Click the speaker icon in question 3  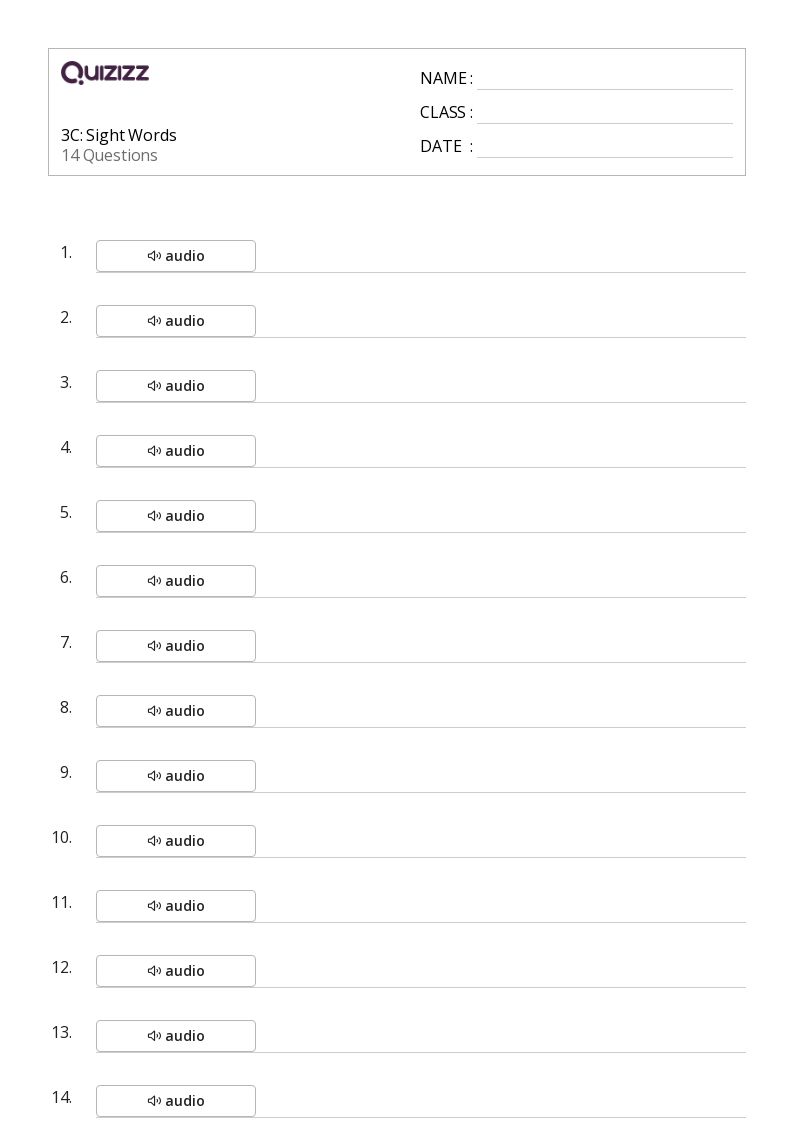(154, 386)
